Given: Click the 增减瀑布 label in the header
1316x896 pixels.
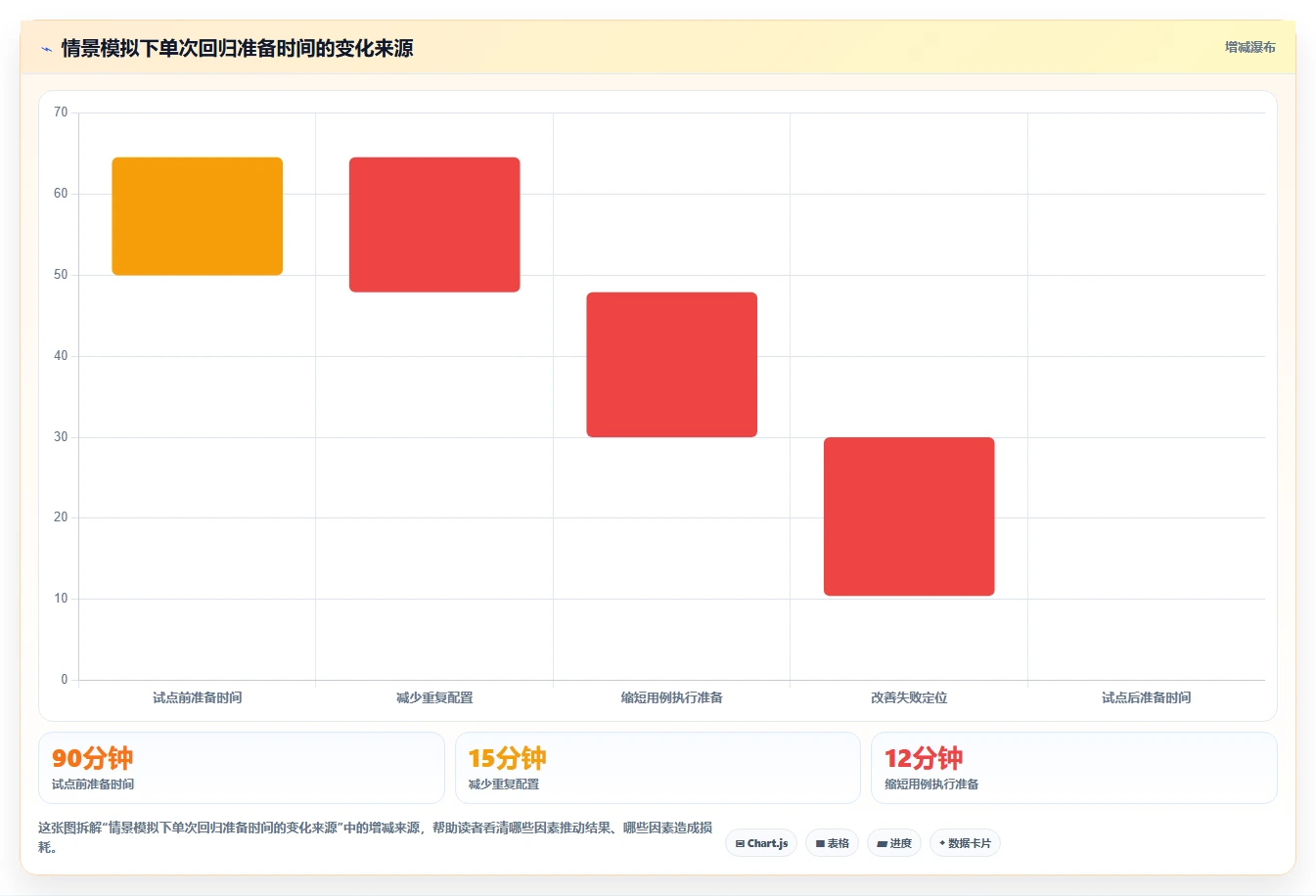Looking at the screenshot, I should tap(1250, 47).
